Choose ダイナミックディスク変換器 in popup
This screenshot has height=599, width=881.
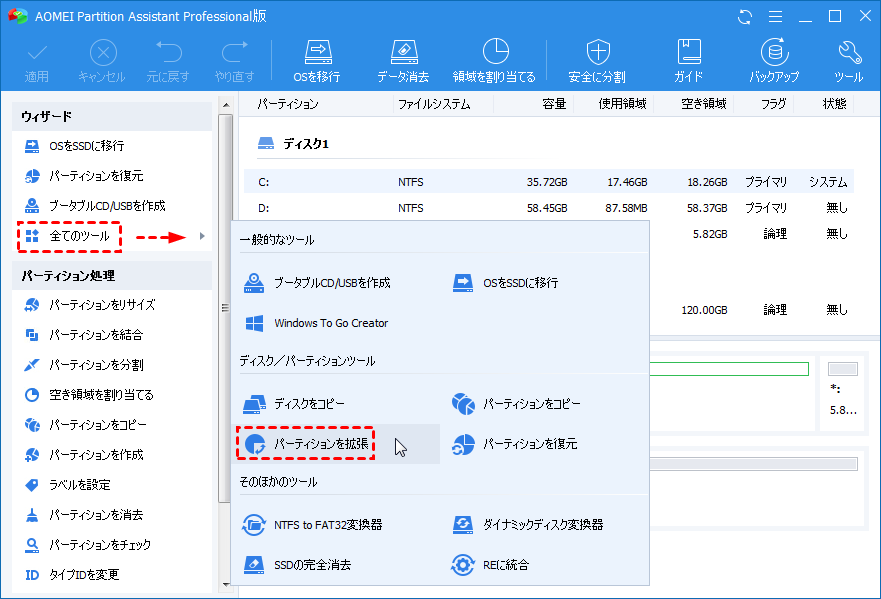tap(528, 525)
